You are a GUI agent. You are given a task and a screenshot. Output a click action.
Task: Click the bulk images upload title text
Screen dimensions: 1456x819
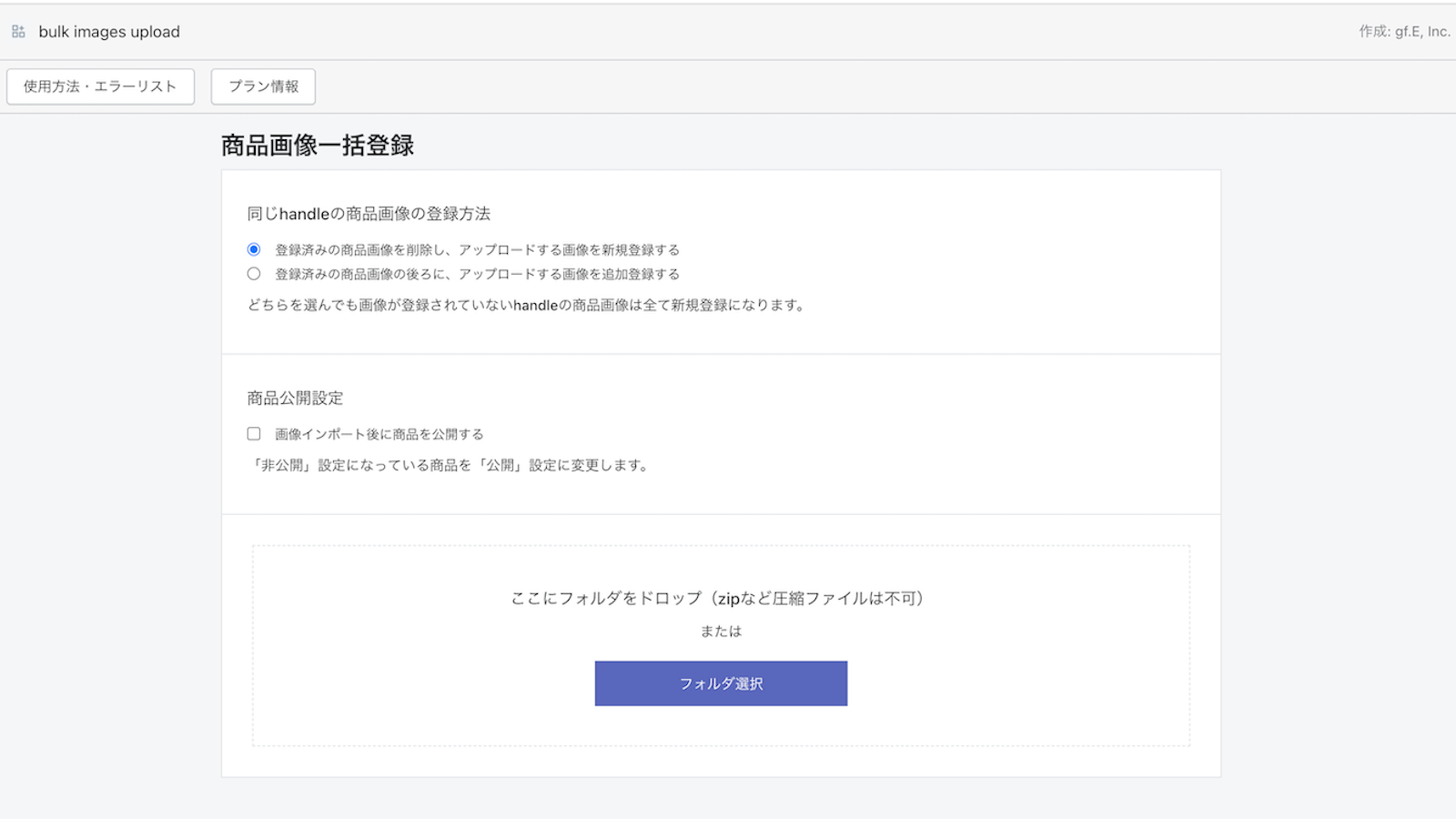(108, 31)
